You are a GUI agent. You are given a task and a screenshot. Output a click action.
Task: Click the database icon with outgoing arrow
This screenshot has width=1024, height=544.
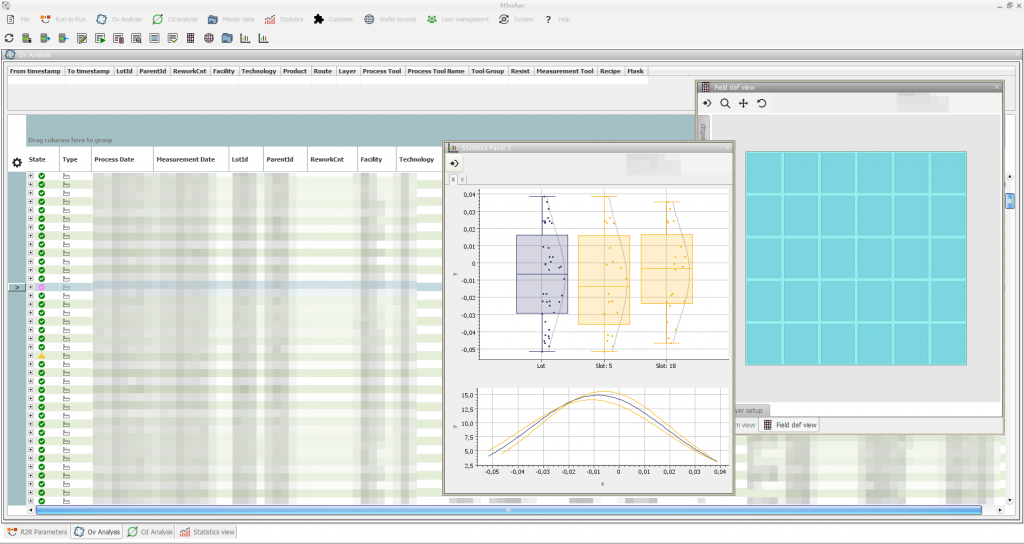coord(45,39)
